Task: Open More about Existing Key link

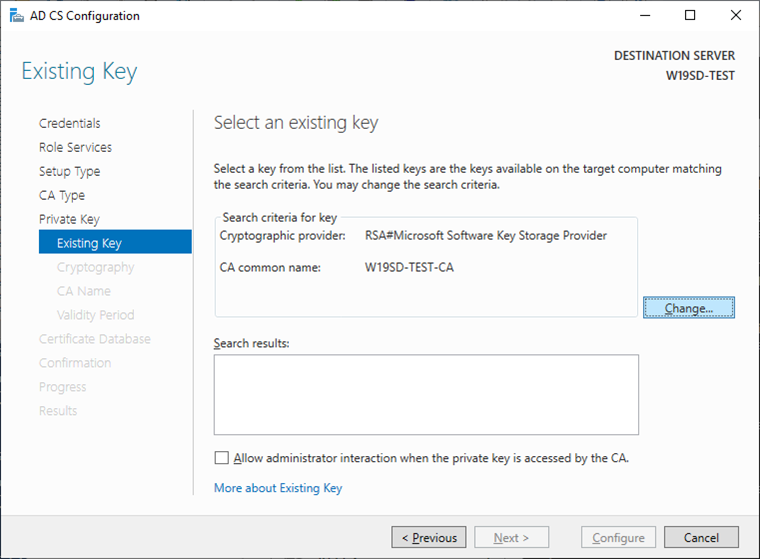Action: click(278, 488)
